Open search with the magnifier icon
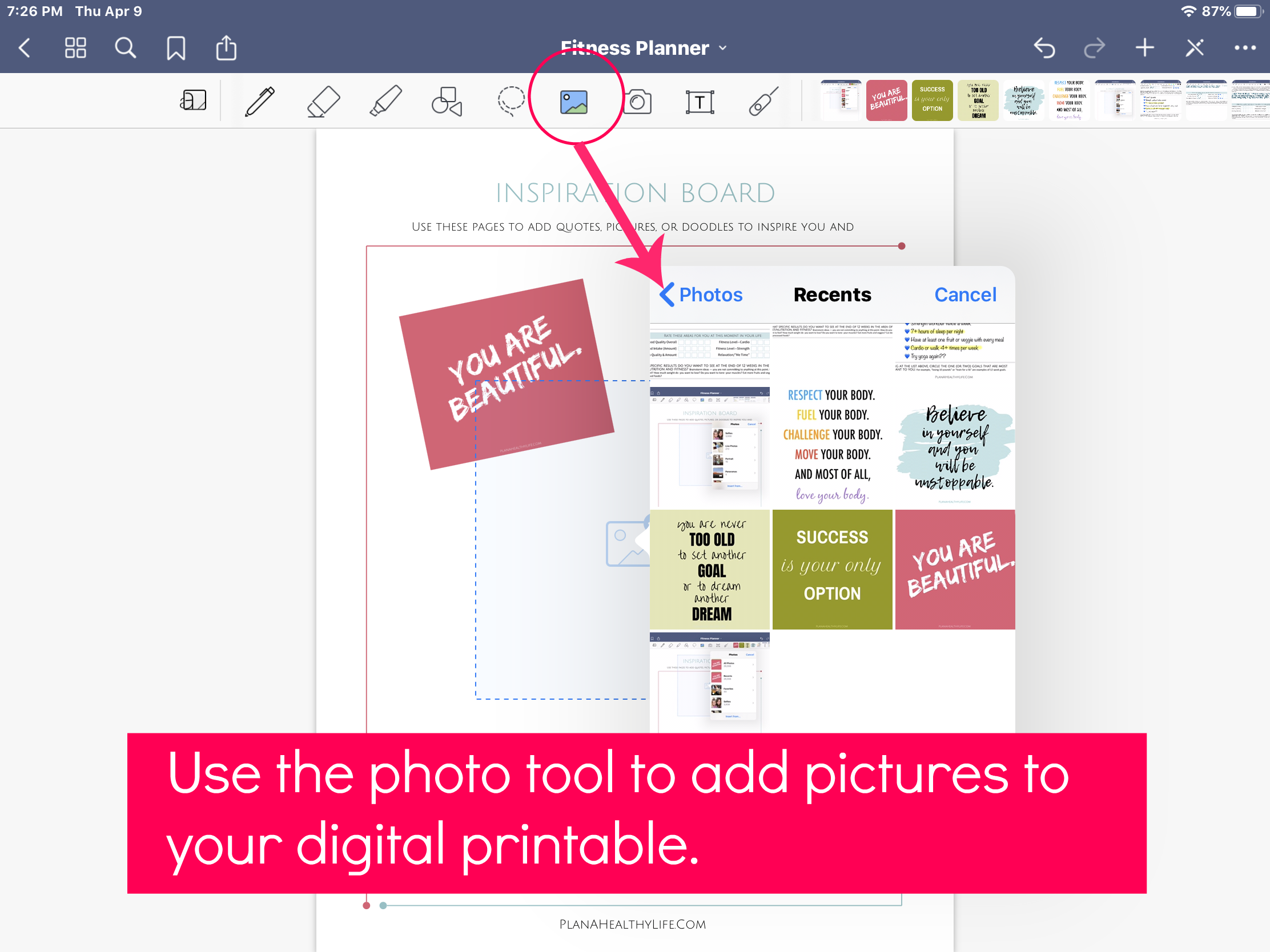 click(125, 47)
